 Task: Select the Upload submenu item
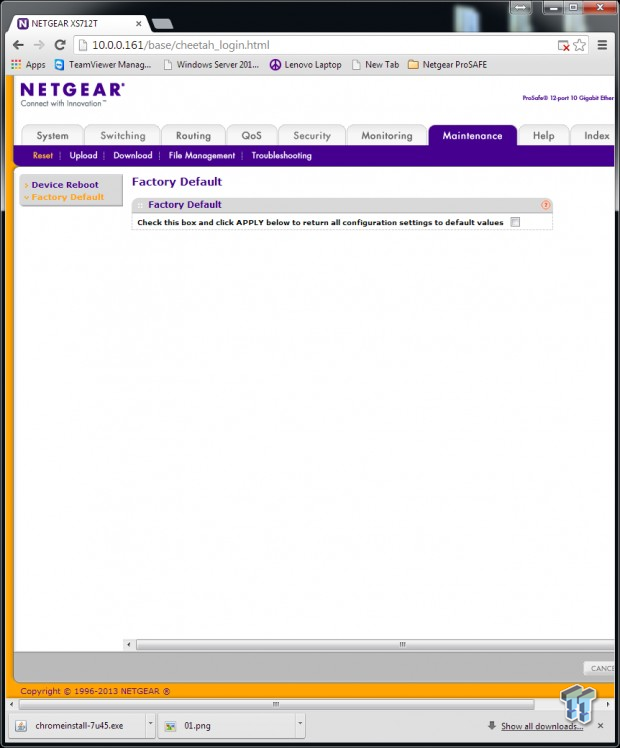83,156
